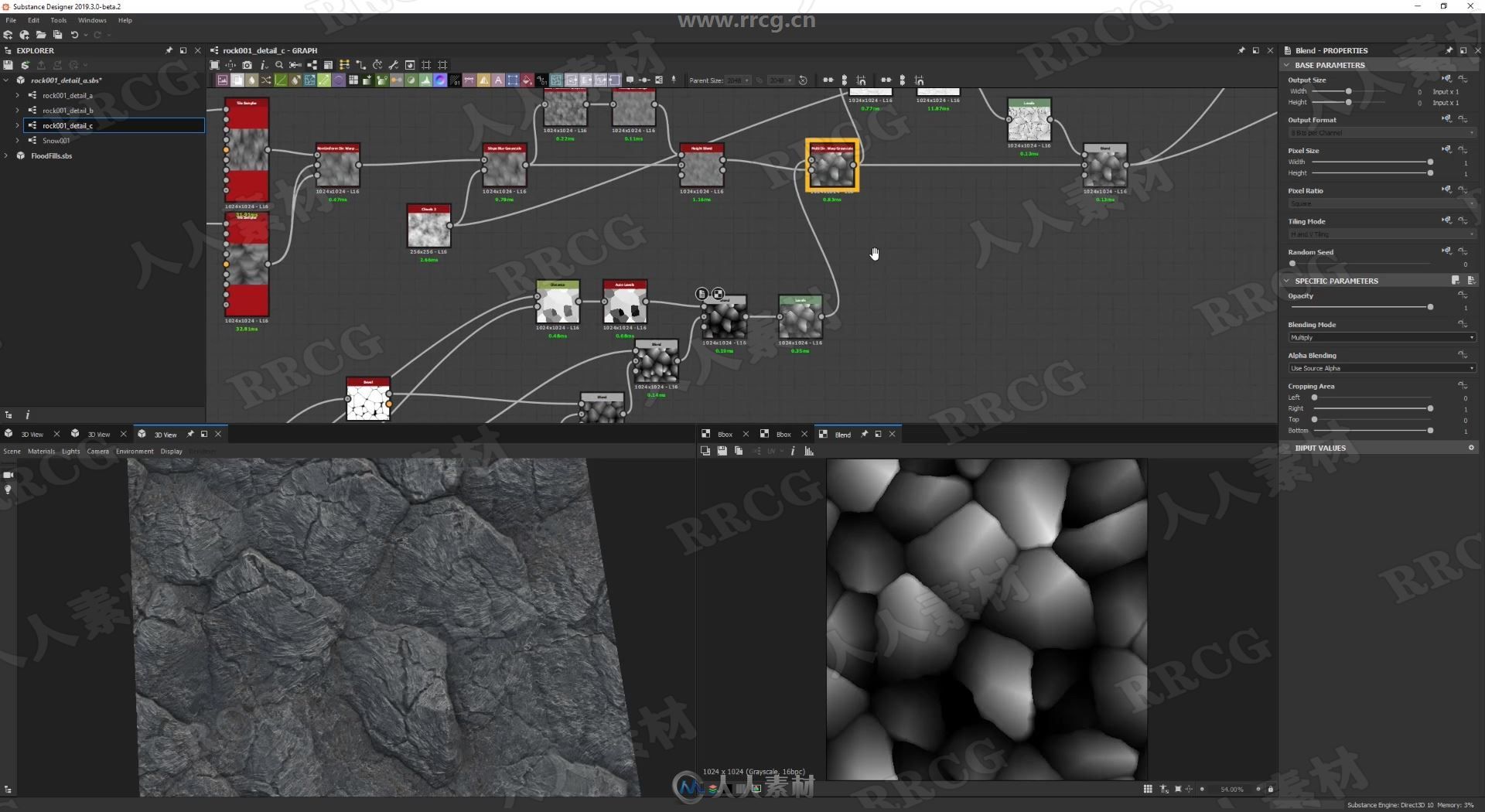
Task: Click the Undo arrow icon
Action: 74,35
